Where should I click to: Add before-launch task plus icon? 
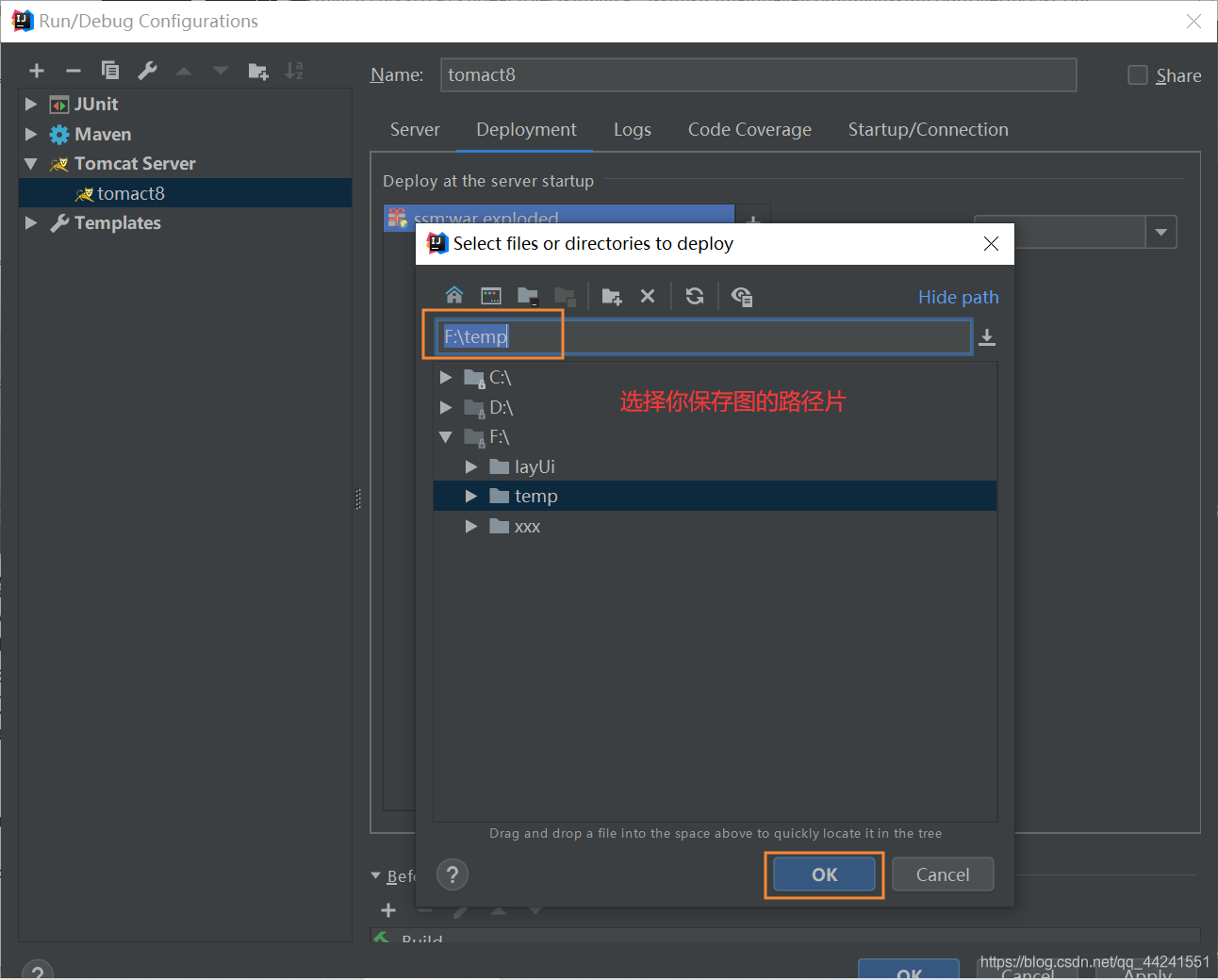pos(388,910)
